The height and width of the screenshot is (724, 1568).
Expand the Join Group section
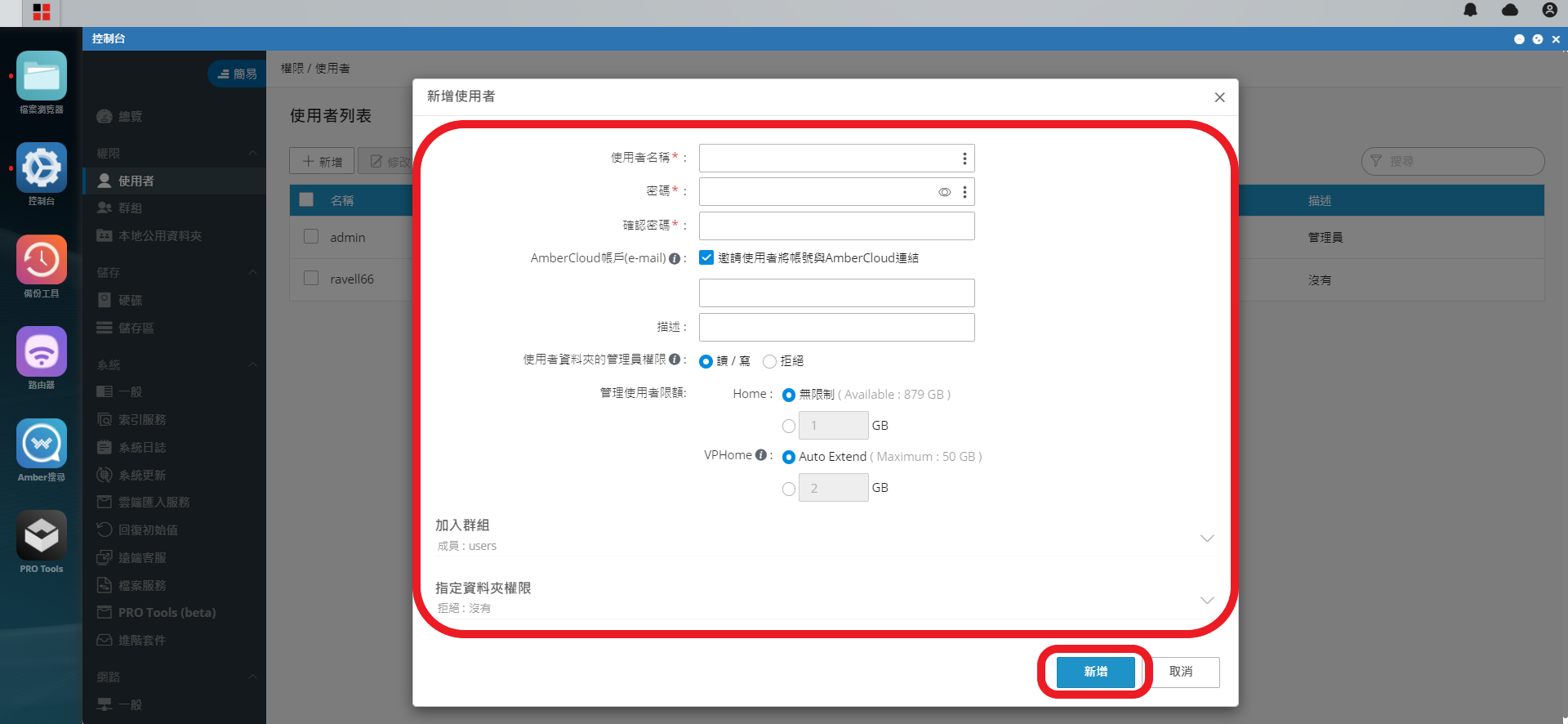tap(1207, 538)
